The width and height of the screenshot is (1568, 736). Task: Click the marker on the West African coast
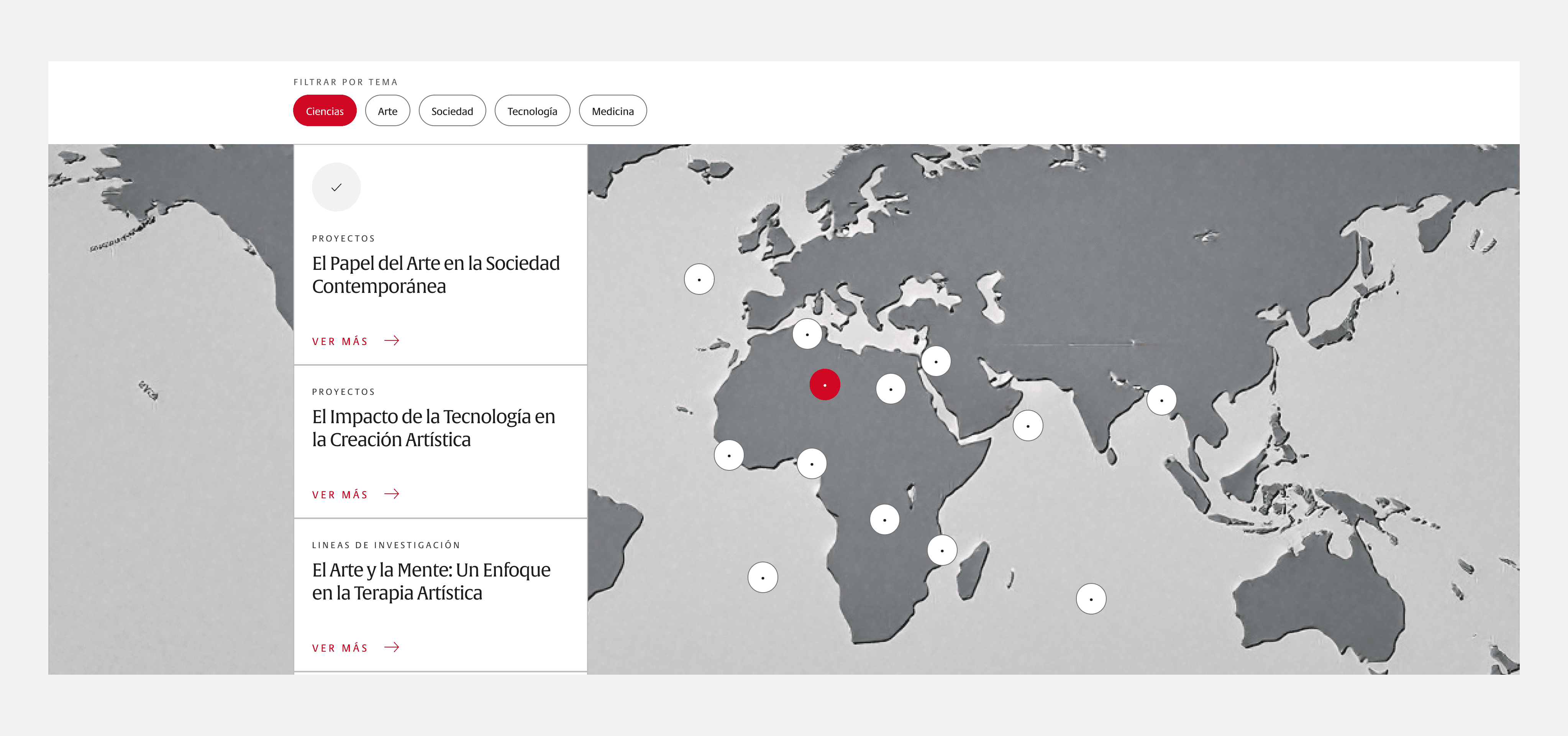point(728,455)
